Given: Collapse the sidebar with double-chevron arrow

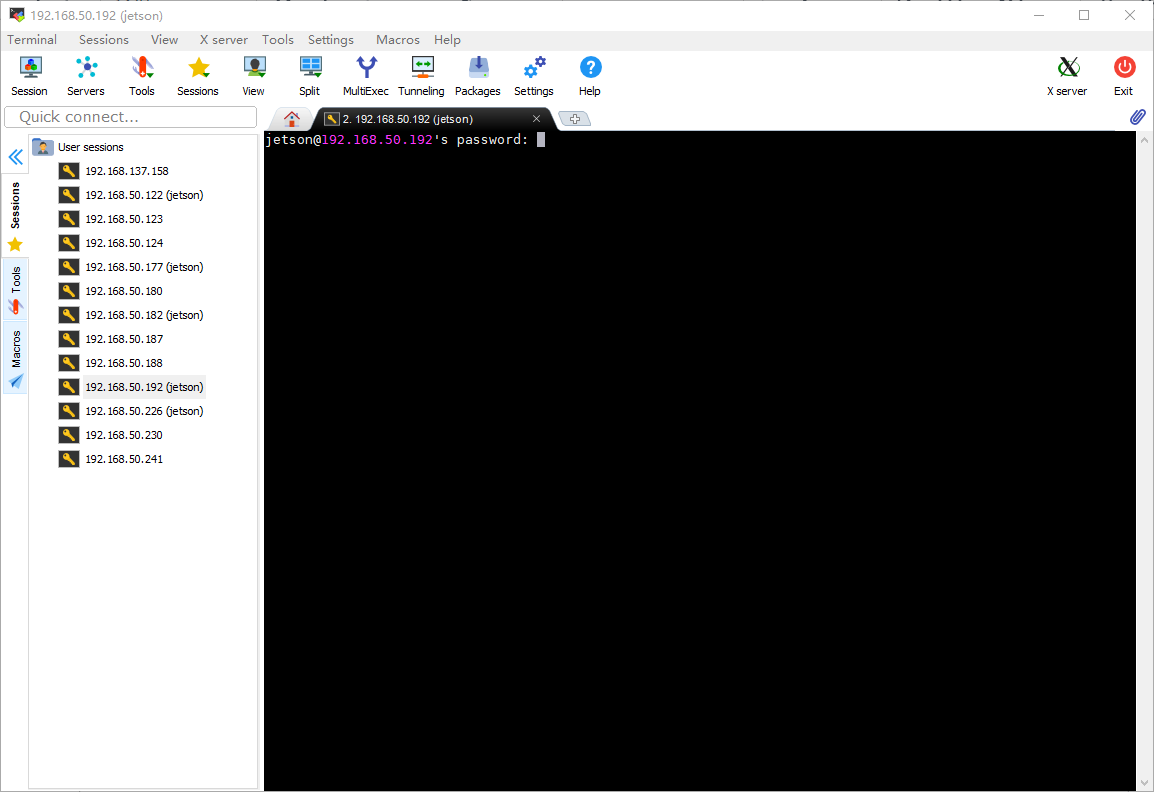Looking at the screenshot, I should coord(15,157).
